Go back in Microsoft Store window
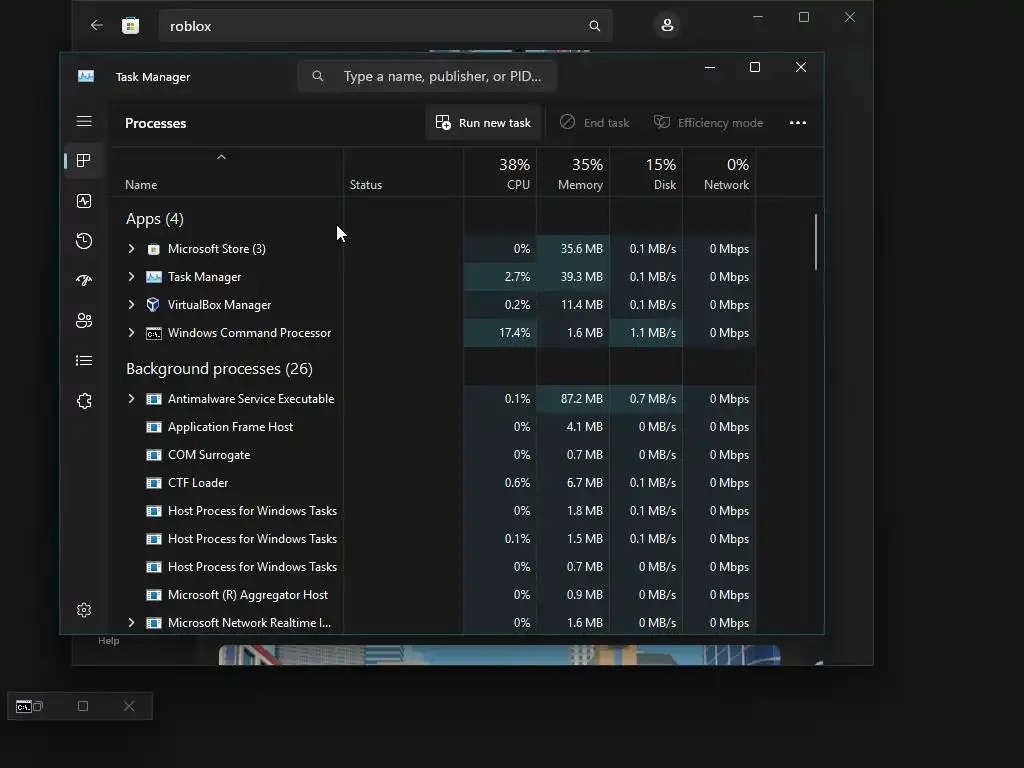 [x=97, y=25]
